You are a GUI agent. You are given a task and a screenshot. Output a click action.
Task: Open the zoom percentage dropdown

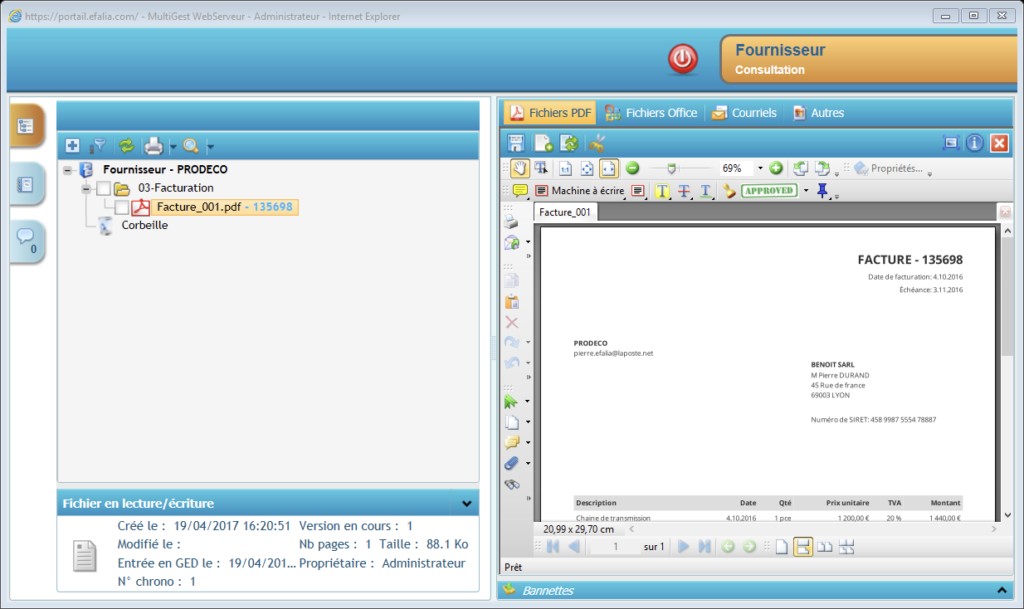point(759,168)
